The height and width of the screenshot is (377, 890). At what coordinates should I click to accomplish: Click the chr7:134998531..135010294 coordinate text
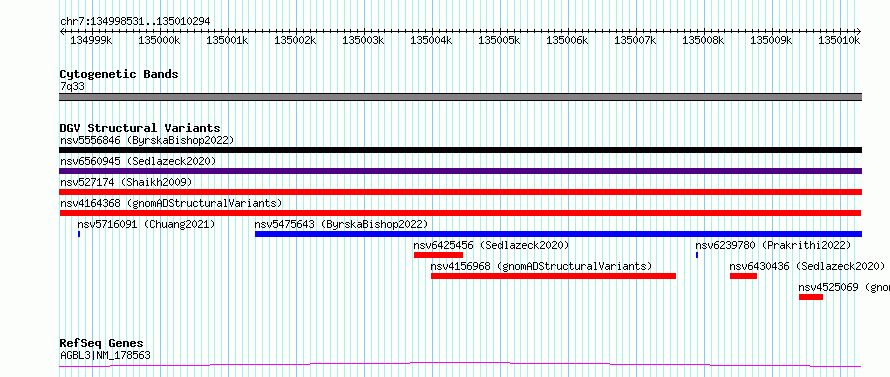[135, 21]
